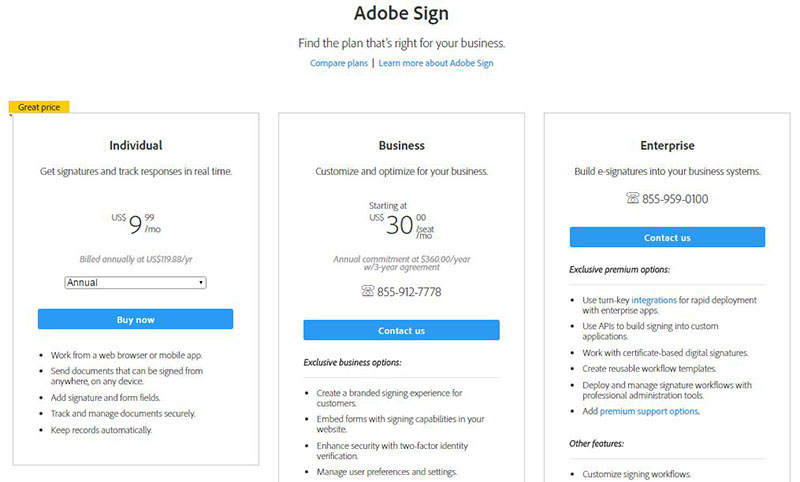Screen dimensions: 800x482
Task: Open the Annual billing dropdown
Action: [135, 283]
